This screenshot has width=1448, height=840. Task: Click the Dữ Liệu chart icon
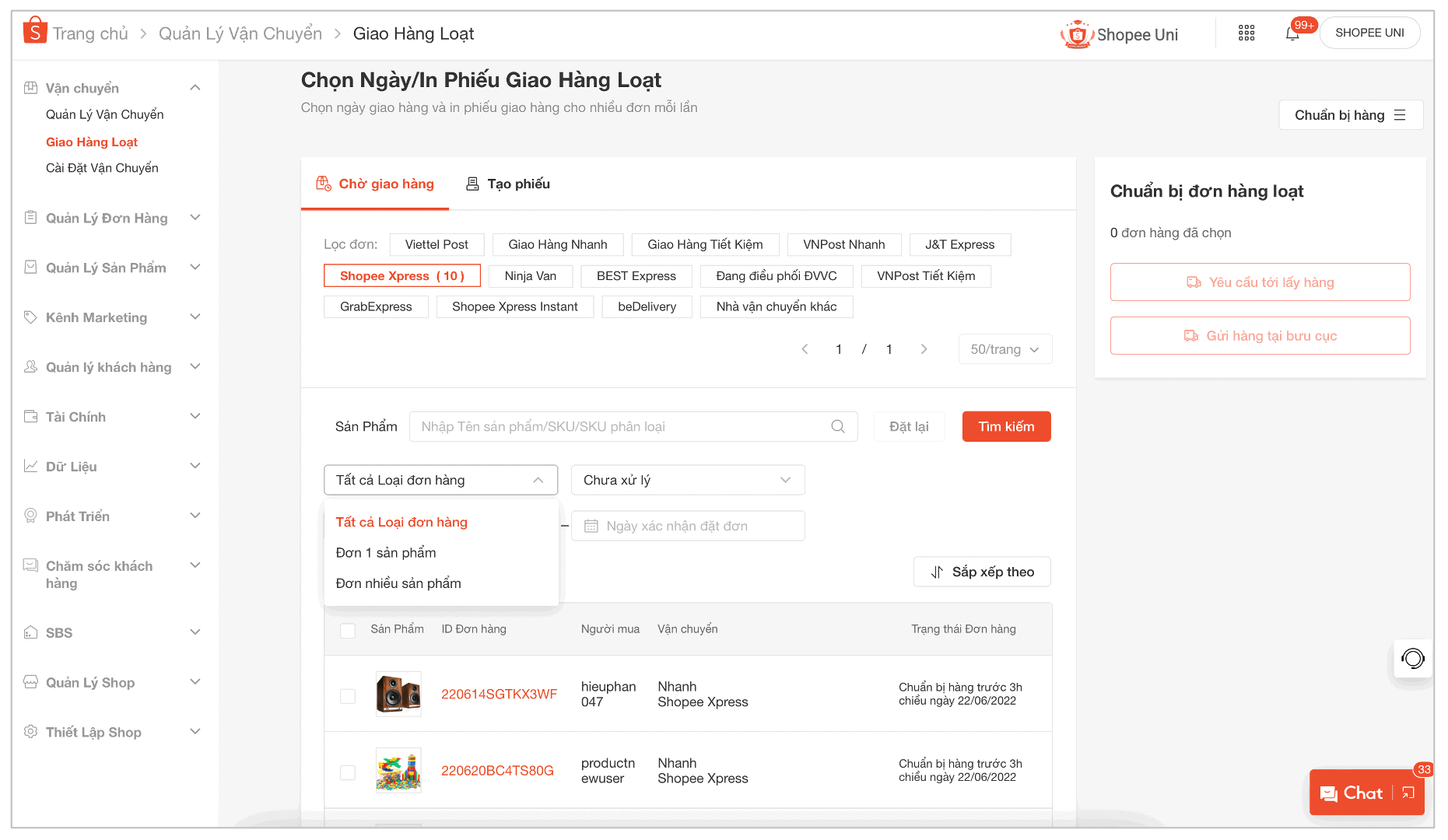click(30, 466)
